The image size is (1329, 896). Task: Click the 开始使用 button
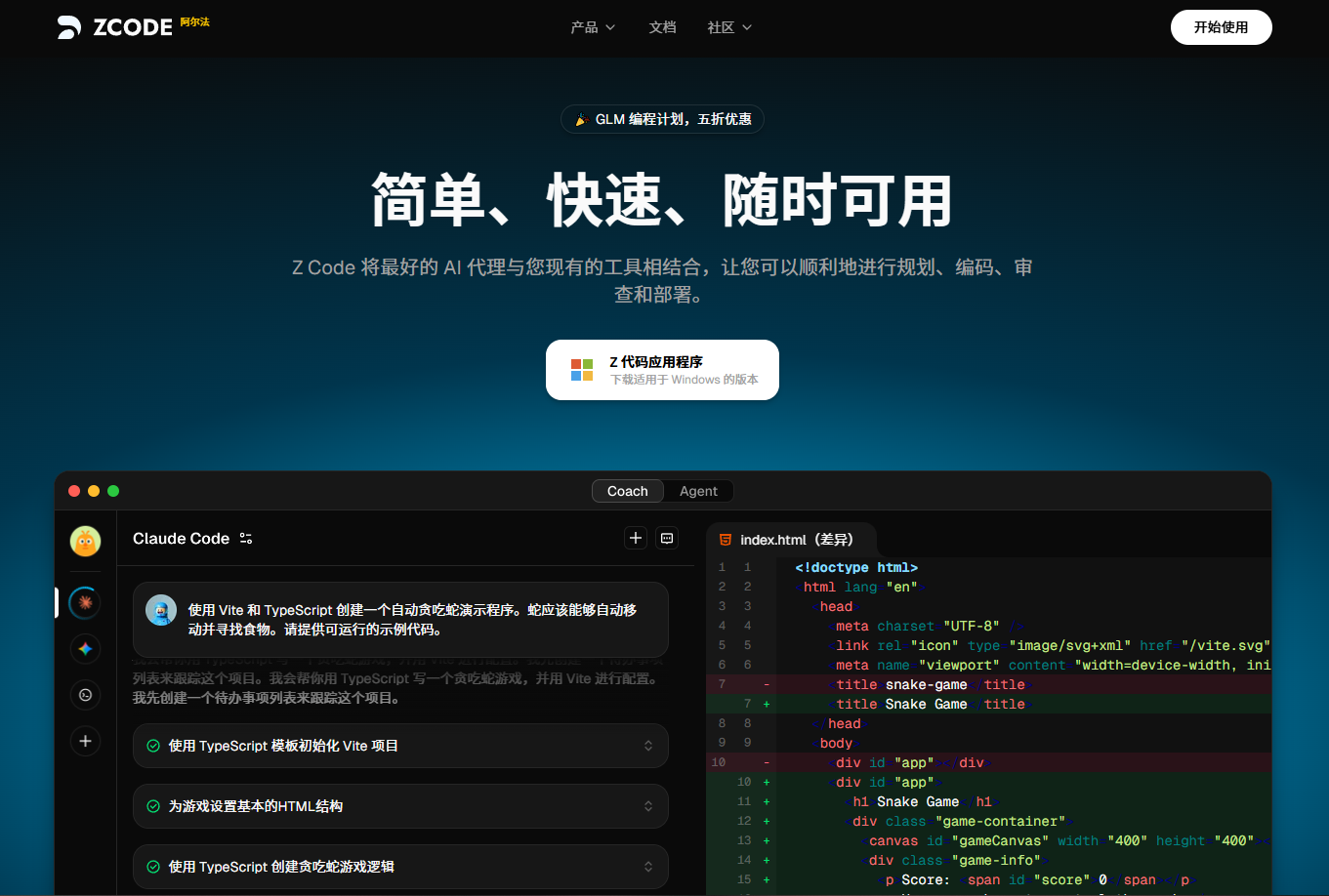1221,27
